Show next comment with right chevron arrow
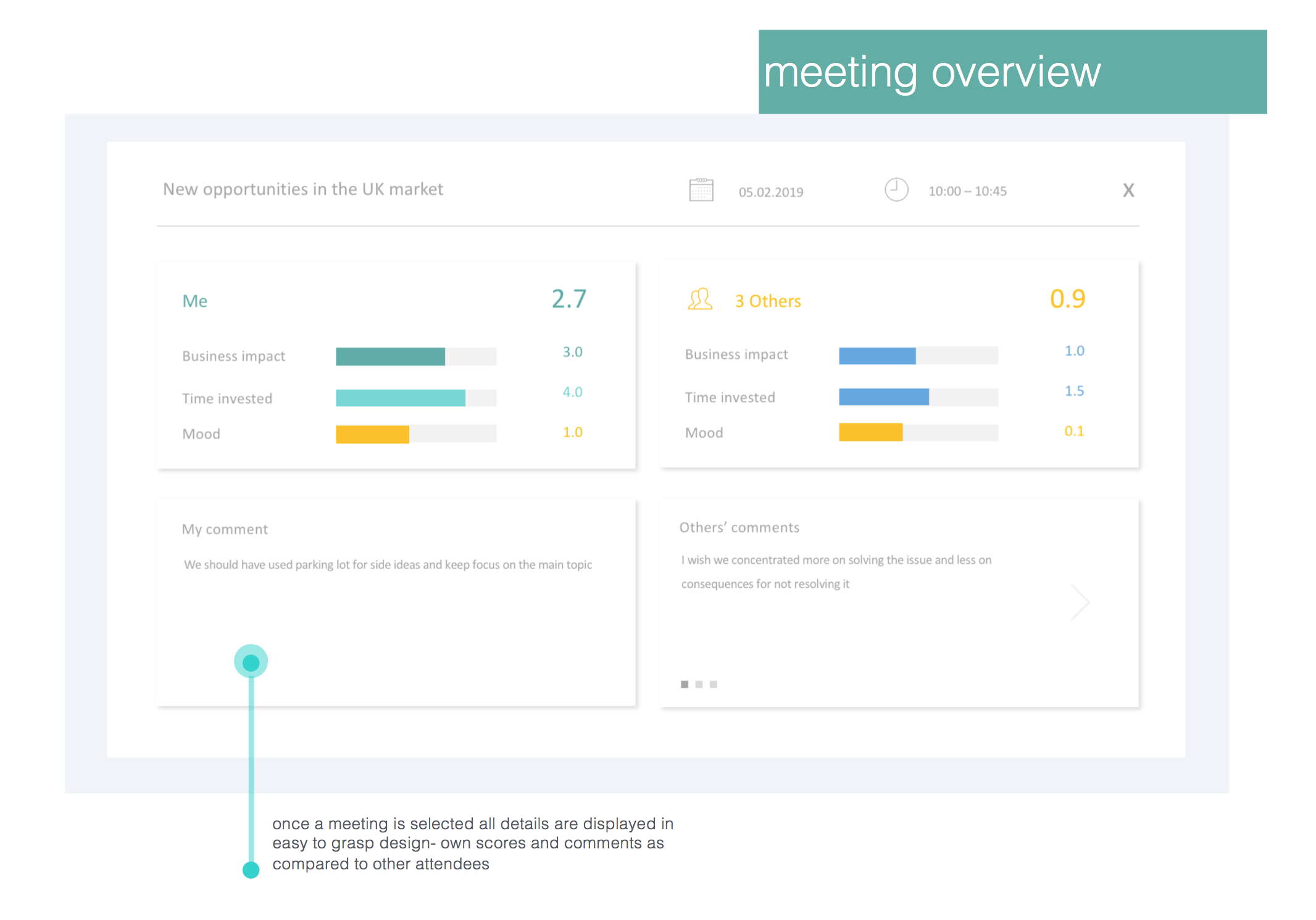This screenshot has height=920, width=1316. click(x=1080, y=602)
